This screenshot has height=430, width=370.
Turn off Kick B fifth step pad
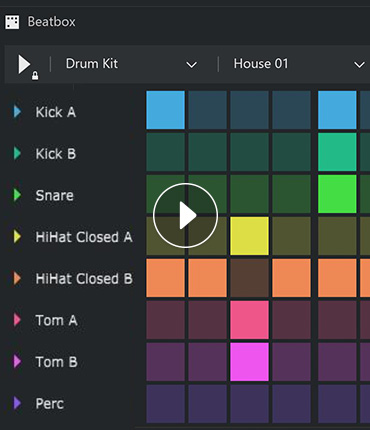(x=337, y=152)
